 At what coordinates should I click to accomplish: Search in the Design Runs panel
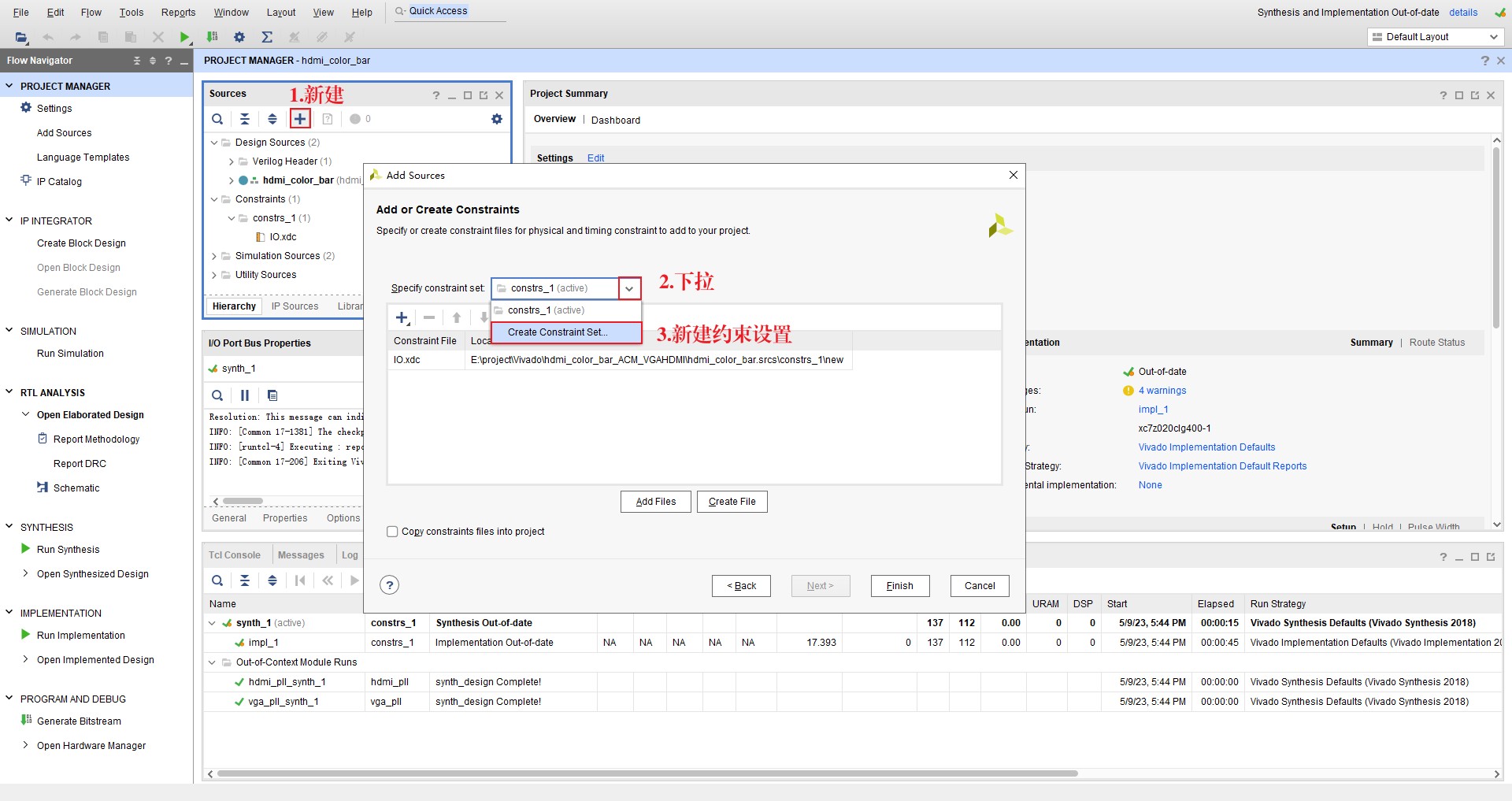[217, 580]
